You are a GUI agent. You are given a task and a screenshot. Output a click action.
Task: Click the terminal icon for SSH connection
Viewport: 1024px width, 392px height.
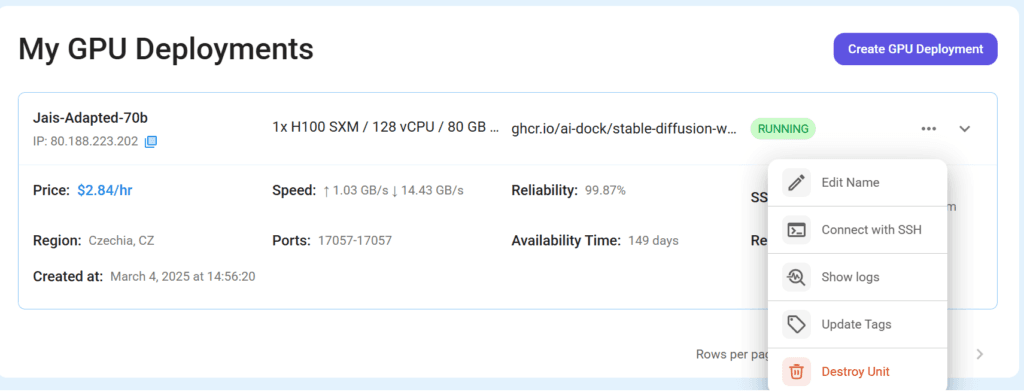coord(796,230)
